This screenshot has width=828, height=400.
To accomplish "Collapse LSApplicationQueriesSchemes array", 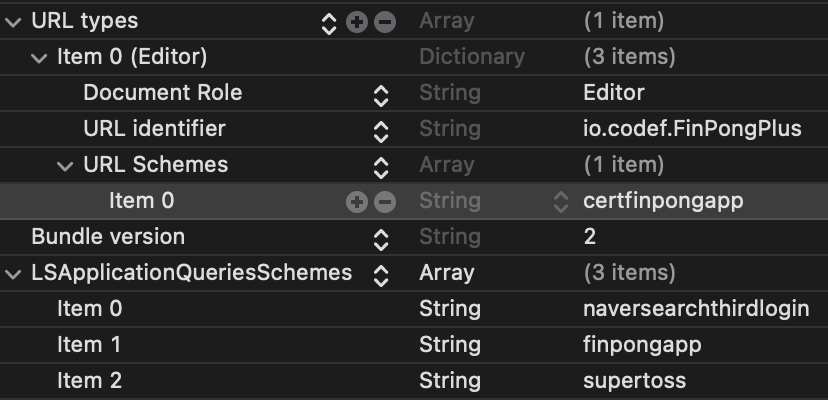I will (13, 274).
